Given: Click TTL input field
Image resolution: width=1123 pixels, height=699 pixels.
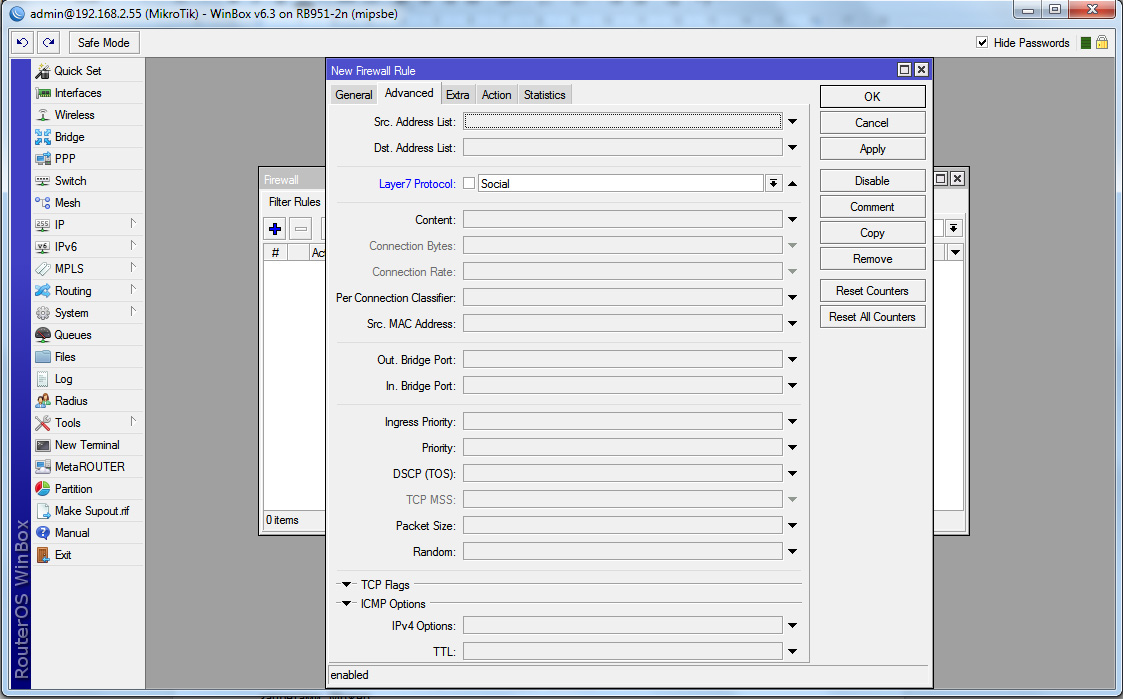Looking at the screenshot, I should pos(622,651).
